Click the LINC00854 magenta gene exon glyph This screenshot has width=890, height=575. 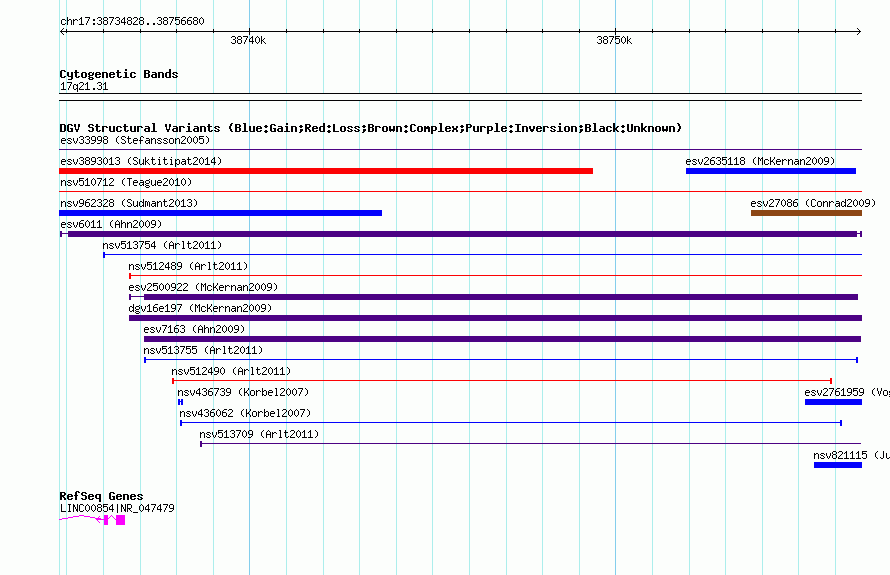tap(120, 520)
